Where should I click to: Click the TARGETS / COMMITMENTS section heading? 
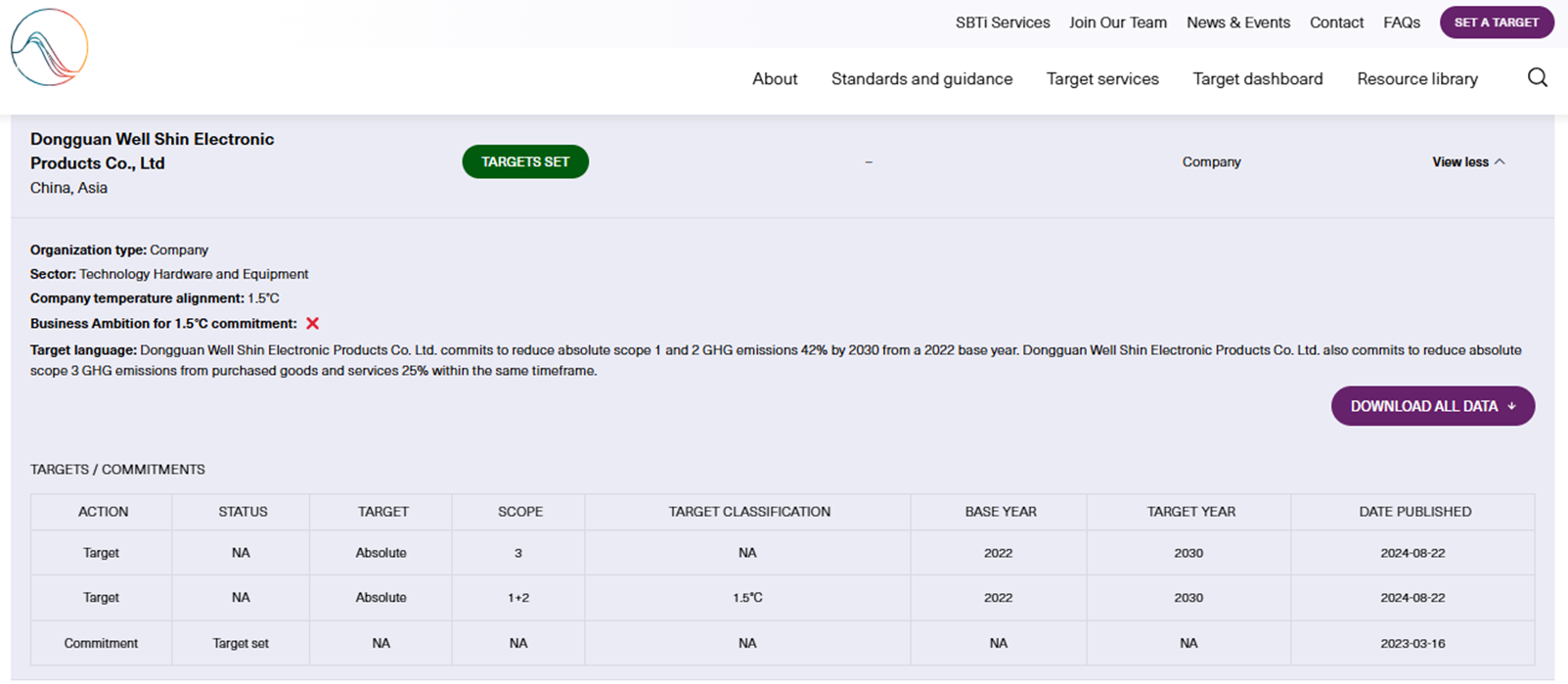coord(117,470)
